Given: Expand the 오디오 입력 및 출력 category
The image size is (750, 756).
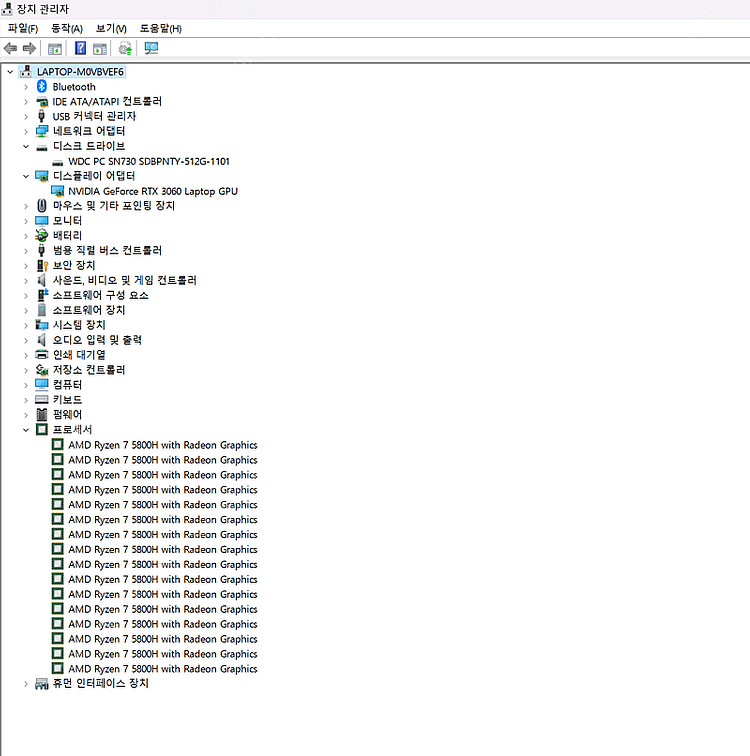Looking at the screenshot, I should [x=26, y=340].
